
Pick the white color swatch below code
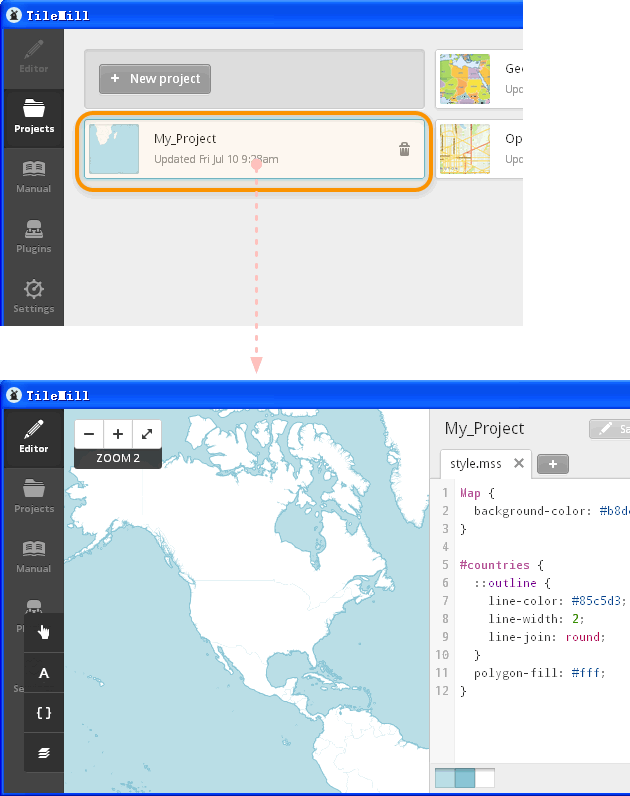coord(485,778)
